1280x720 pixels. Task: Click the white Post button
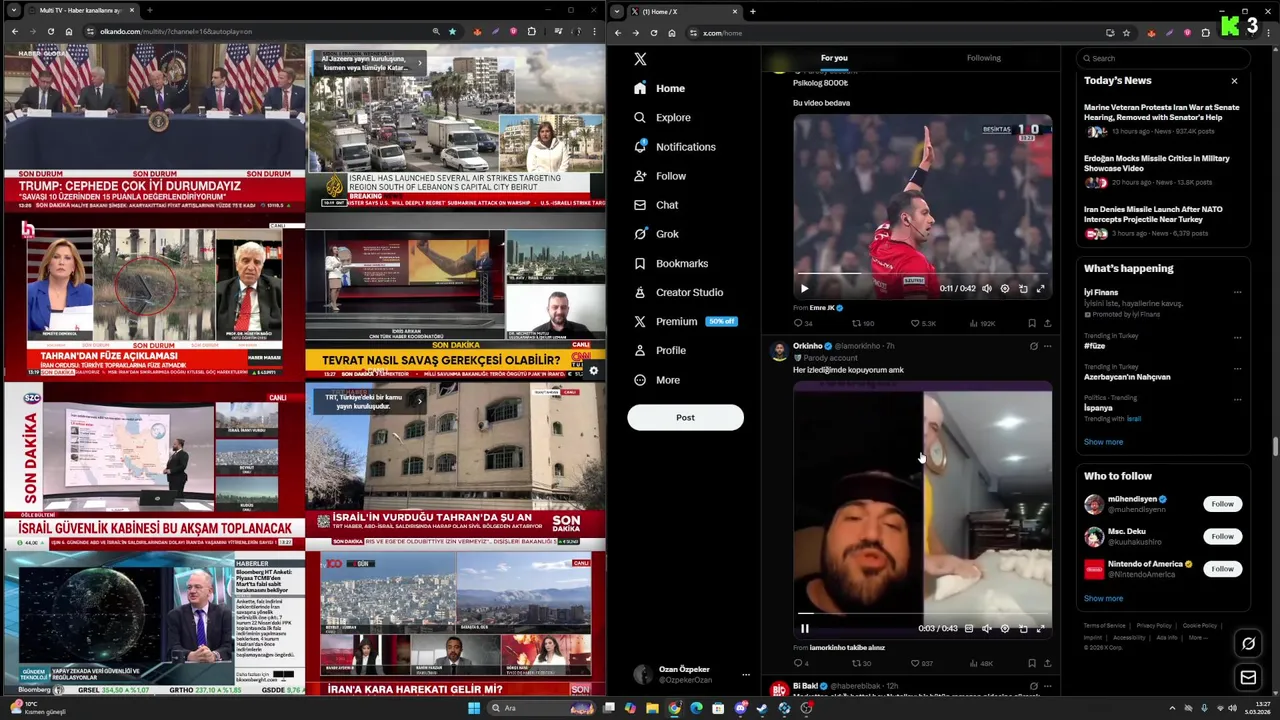(x=685, y=417)
